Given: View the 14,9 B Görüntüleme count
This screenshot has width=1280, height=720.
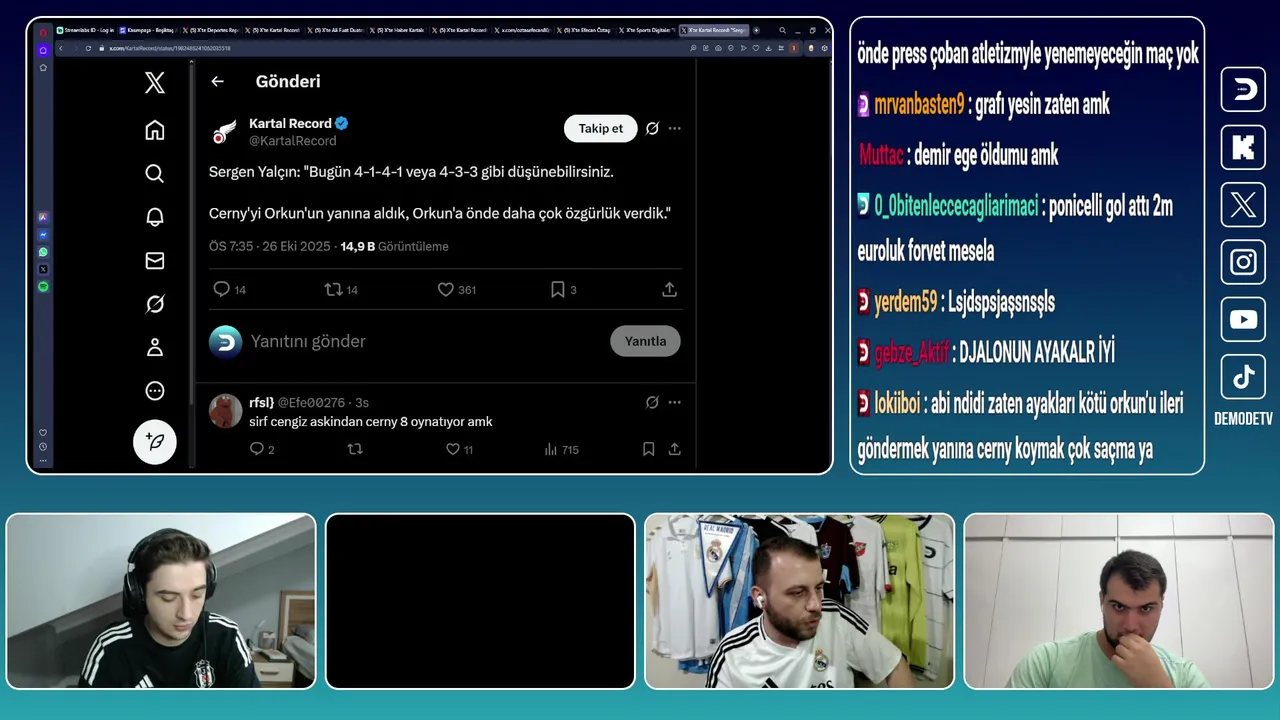Looking at the screenshot, I should 394,246.
